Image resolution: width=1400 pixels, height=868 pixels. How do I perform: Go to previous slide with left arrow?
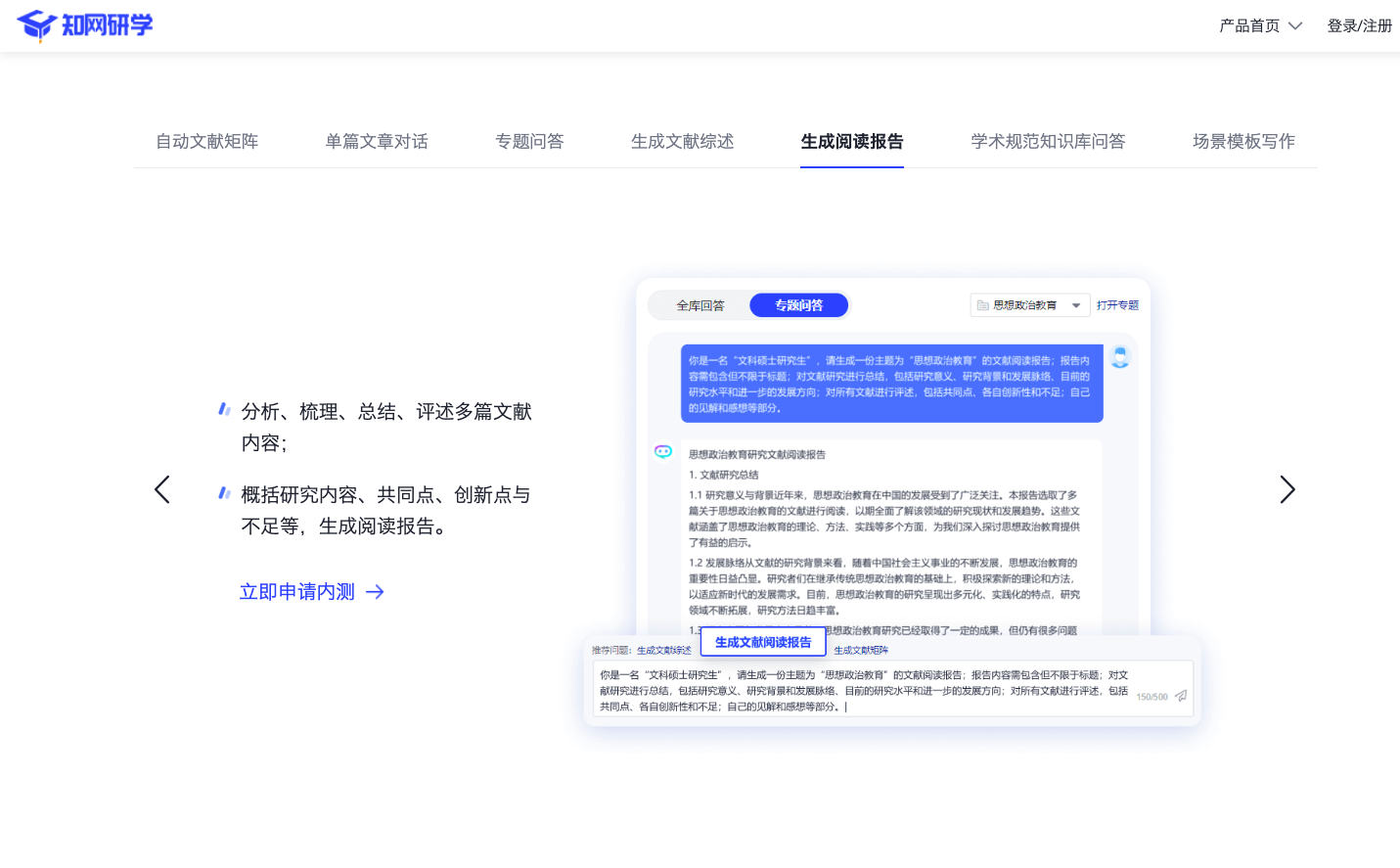[162, 489]
